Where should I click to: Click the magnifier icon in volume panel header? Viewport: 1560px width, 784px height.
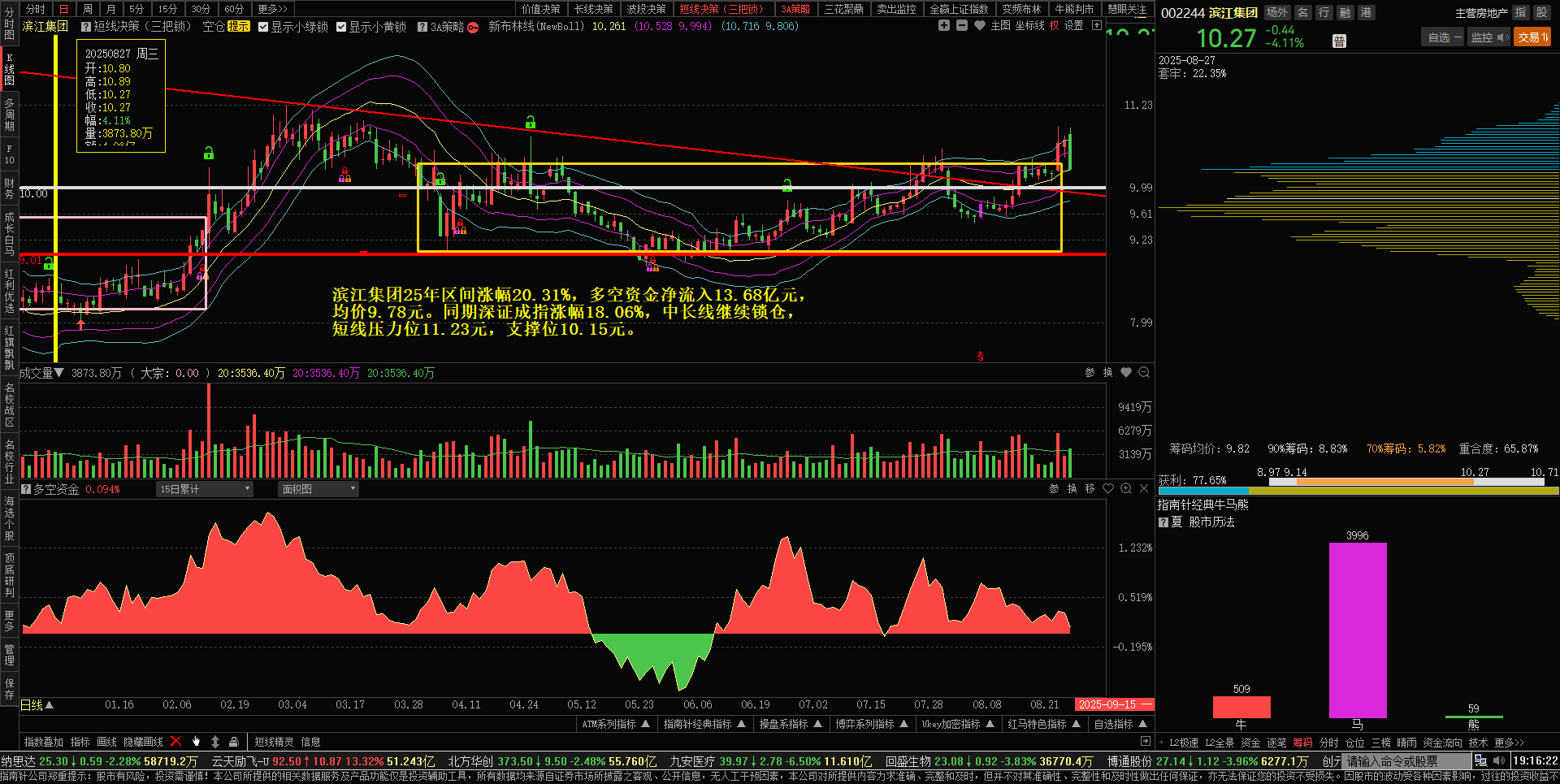[1144, 372]
